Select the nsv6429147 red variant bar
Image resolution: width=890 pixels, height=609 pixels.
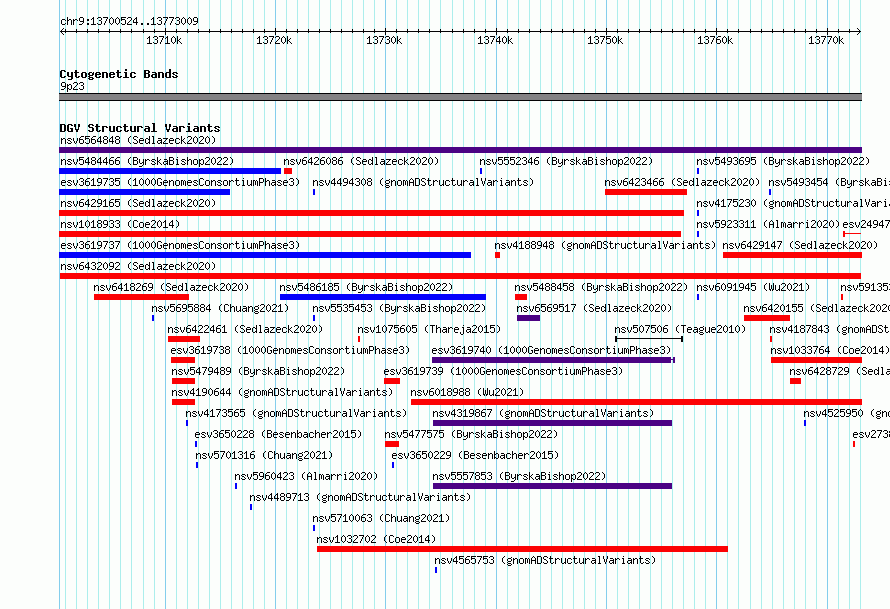click(792, 255)
